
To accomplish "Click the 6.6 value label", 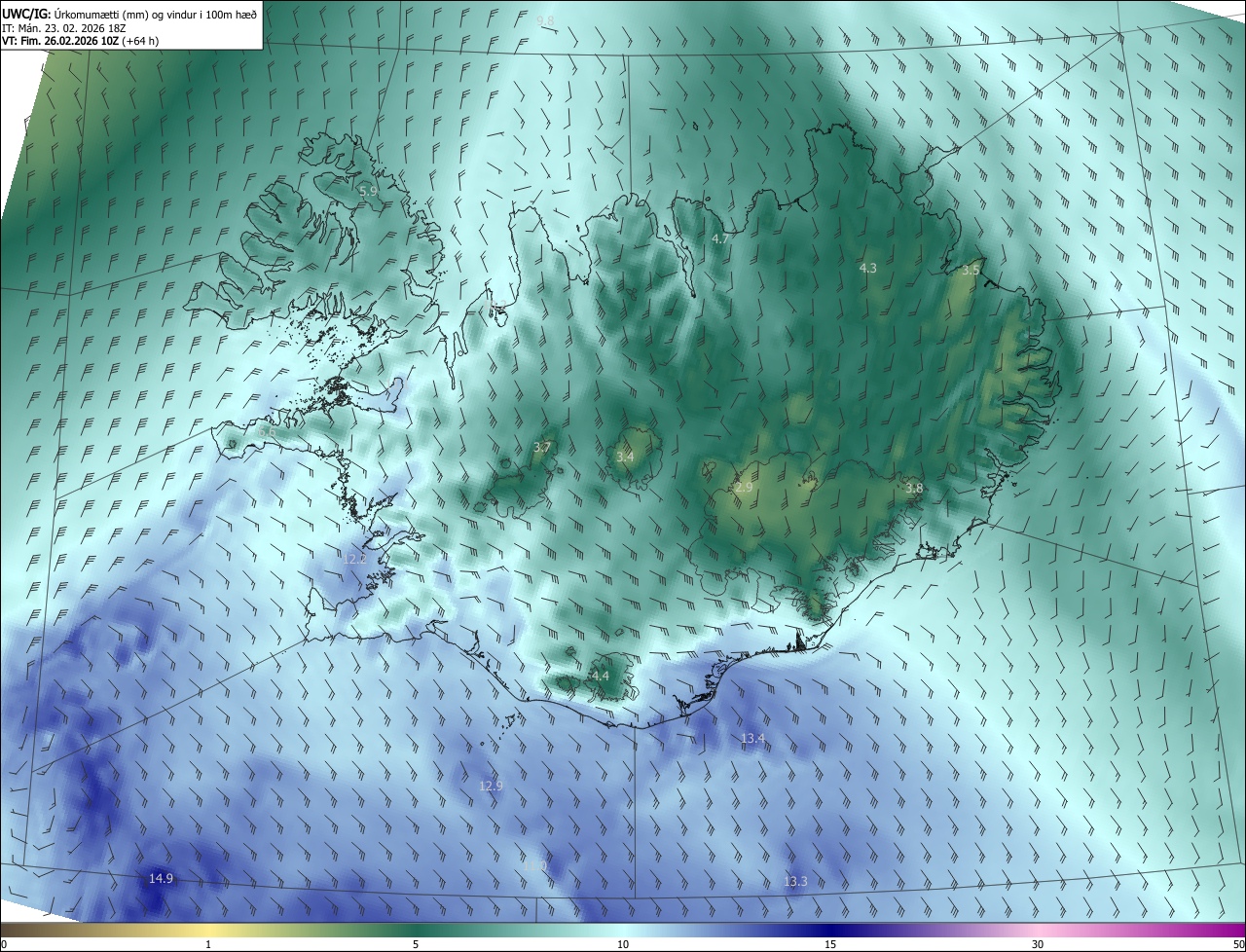I will [x=268, y=432].
